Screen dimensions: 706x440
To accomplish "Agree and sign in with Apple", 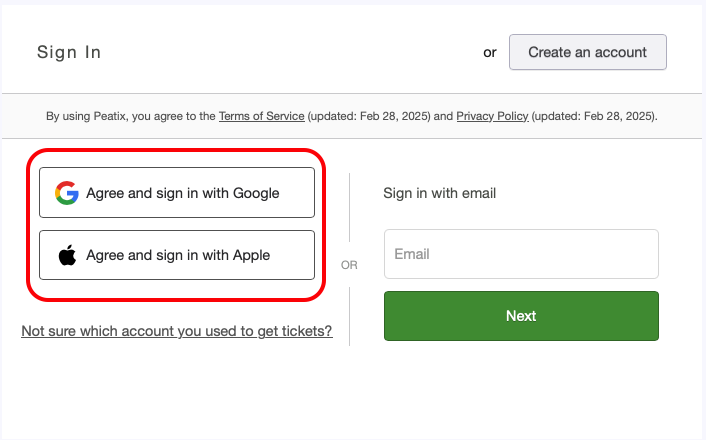I will (x=177, y=255).
